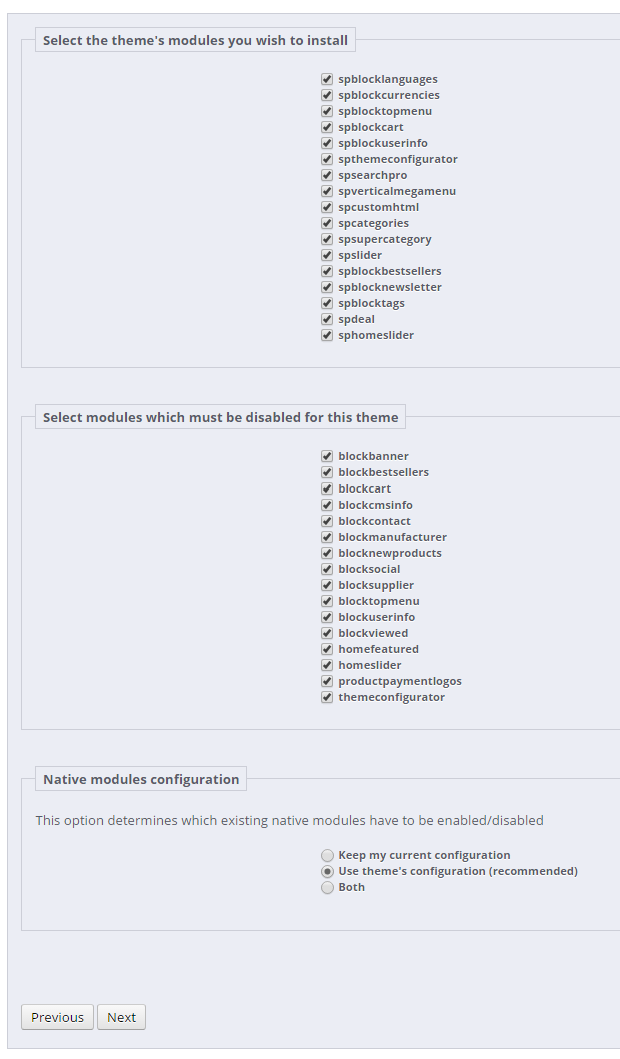Screen dimensions: 620x1059
Task: Choose the Both radio option
Action: 328,887
